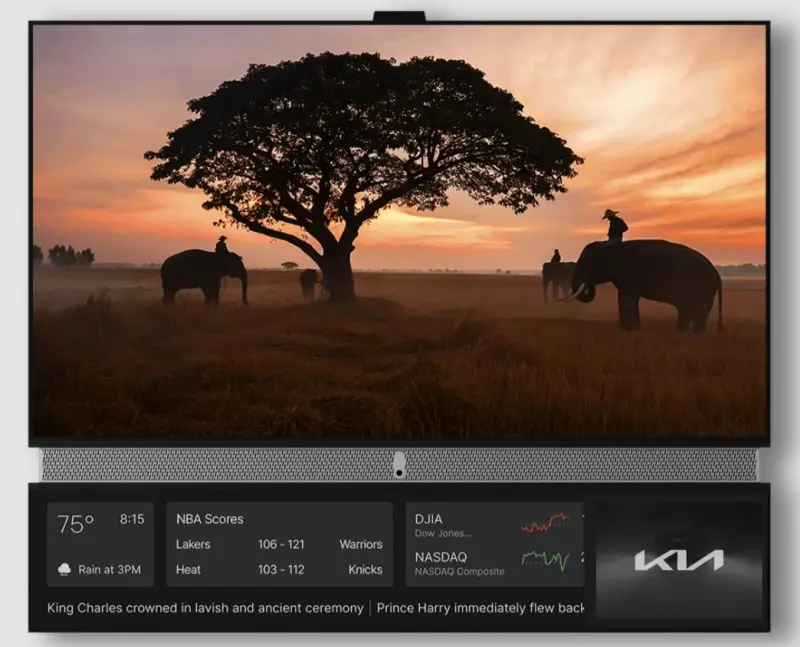Open the Lakers vs Warriors score row
Image resolution: width=800 pixels, height=647 pixels.
pos(279,545)
